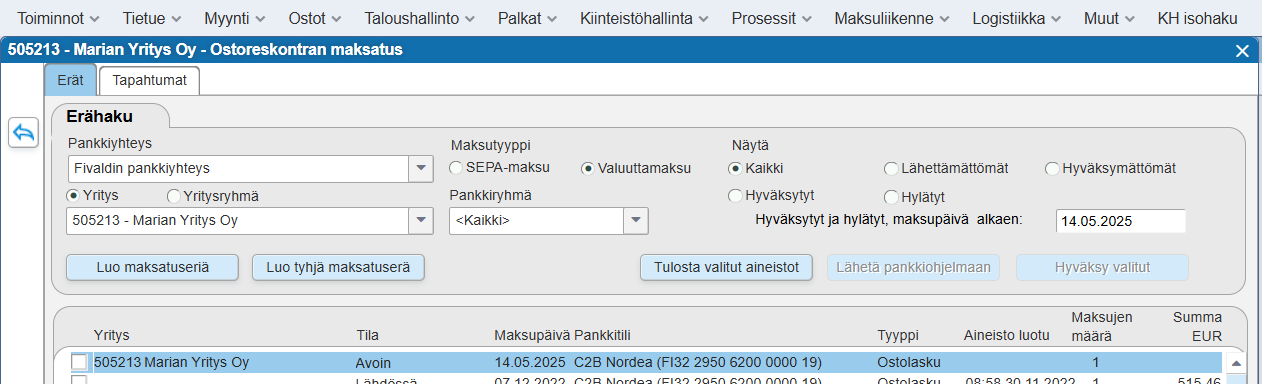Open the Ostot menu
The width and height of the screenshot is (1262, 384).
click(314, 18)
